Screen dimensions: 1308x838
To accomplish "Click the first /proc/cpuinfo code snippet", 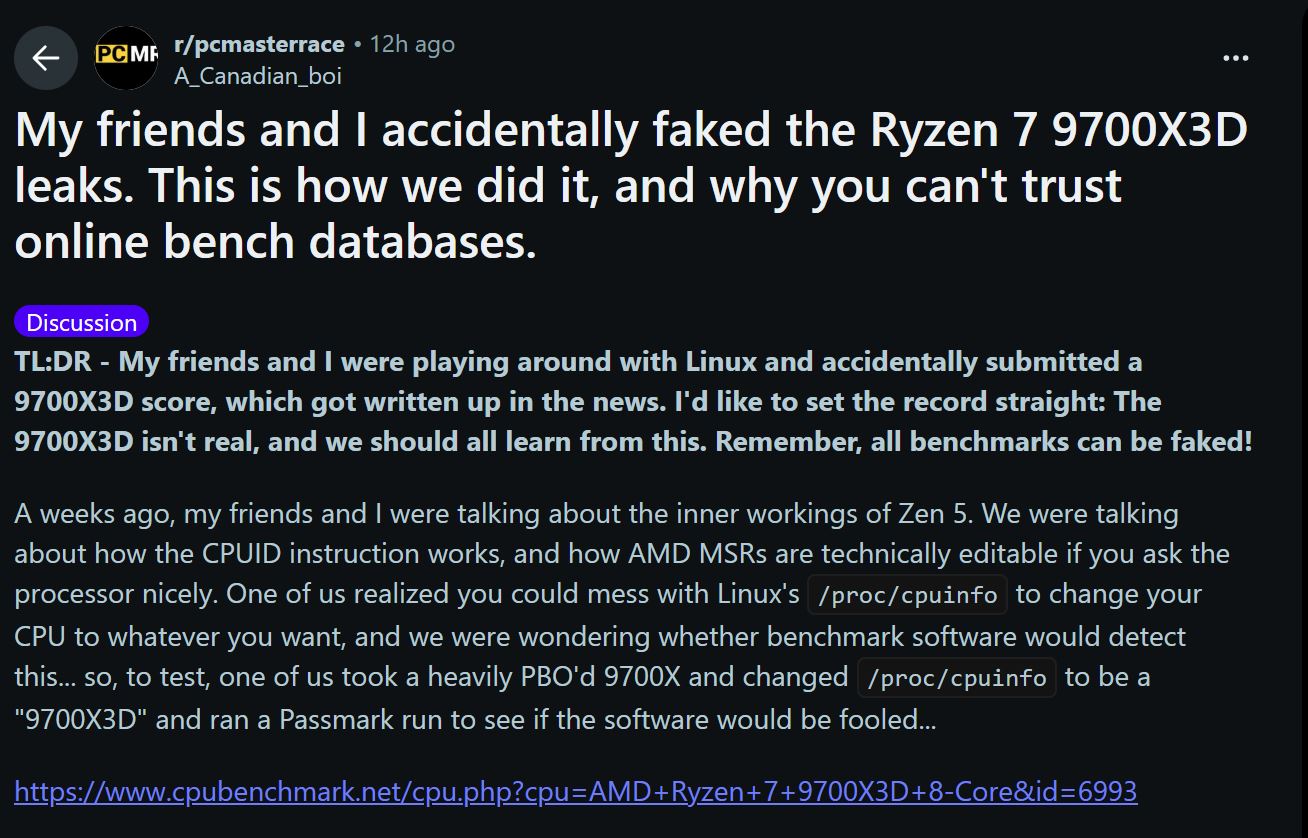I will click(906, 594).
